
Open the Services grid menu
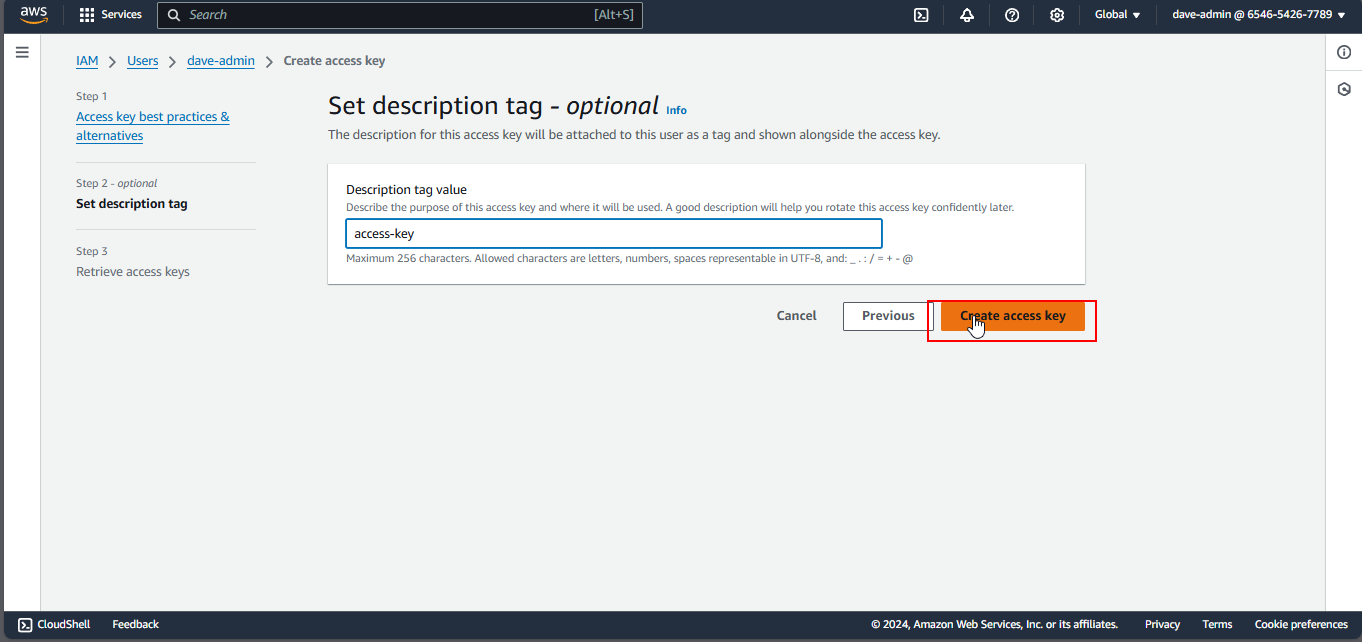click(110, 15)
